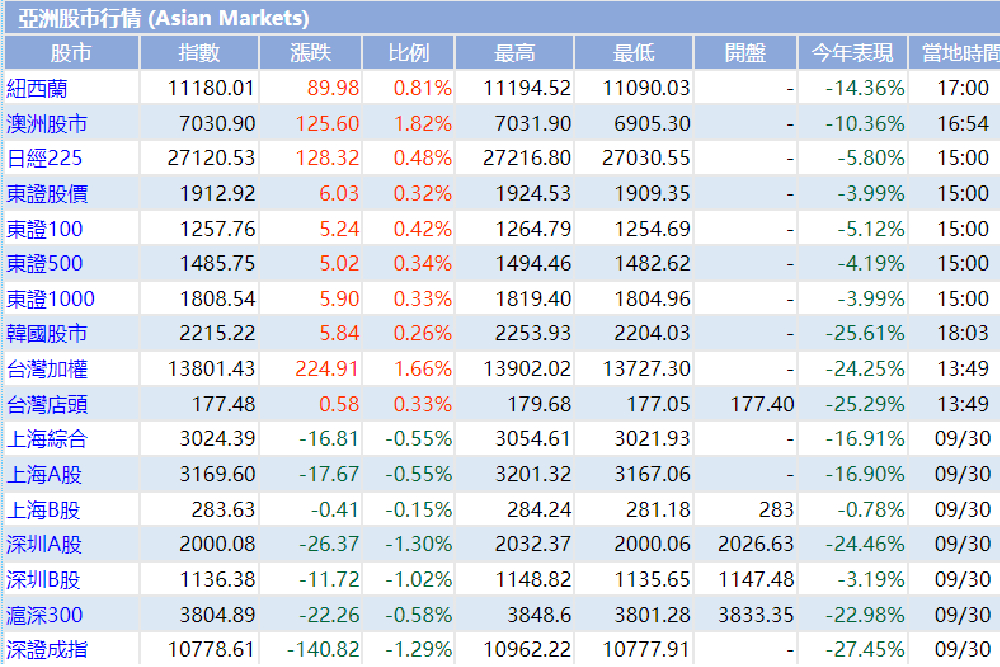Open the 澳洲股市 market link
1000x667 pixels.
(x=47, y=123)
